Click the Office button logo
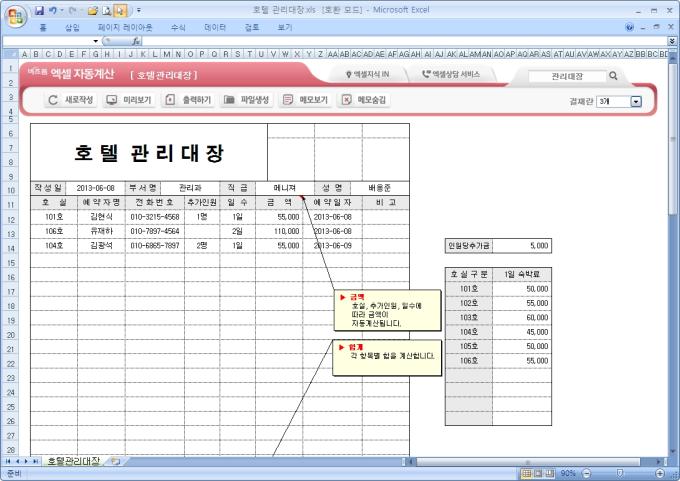The height and width of the screenshot is (481, 680). [x=13, y=14]
